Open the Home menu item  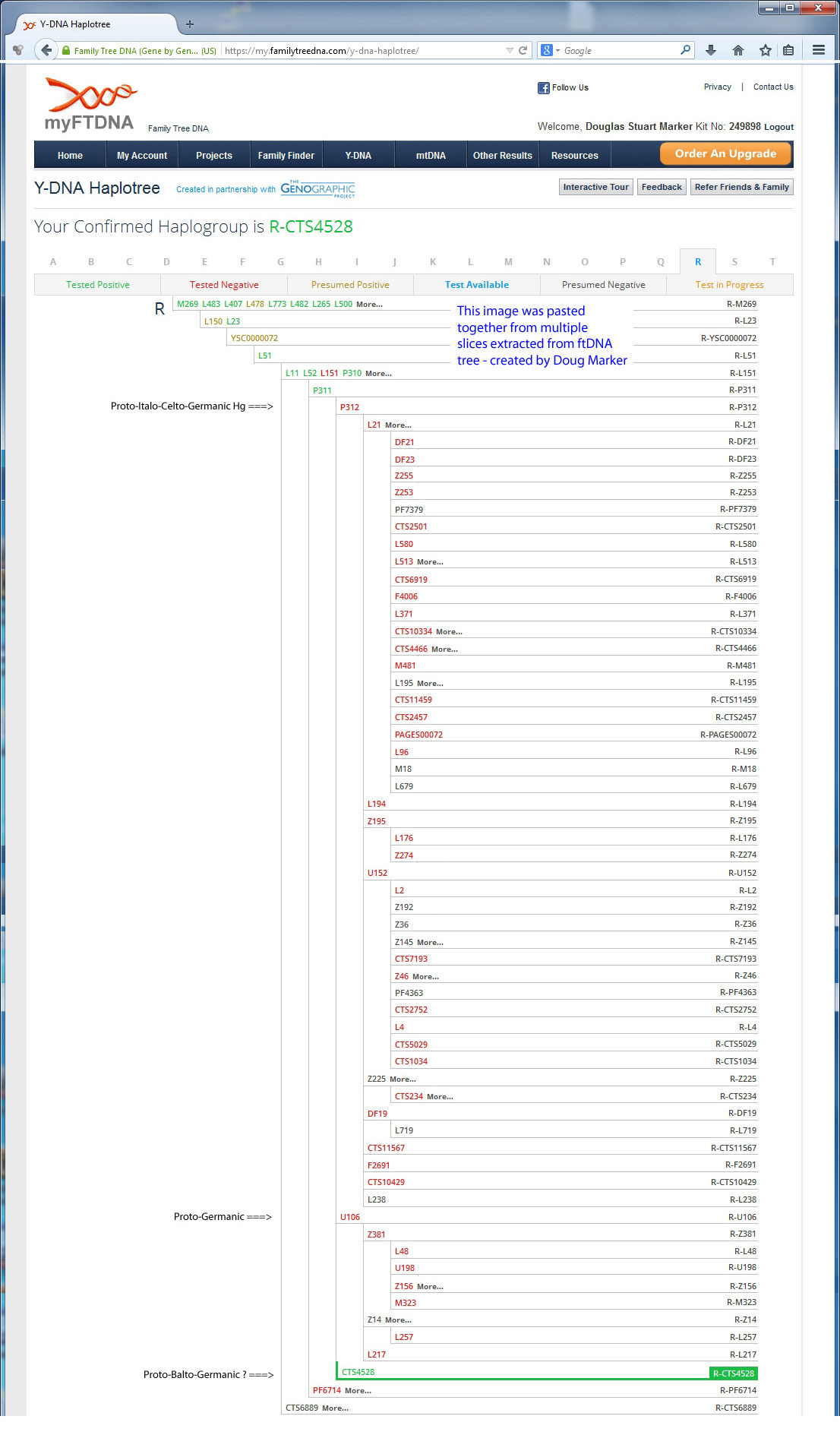point(70,155)
